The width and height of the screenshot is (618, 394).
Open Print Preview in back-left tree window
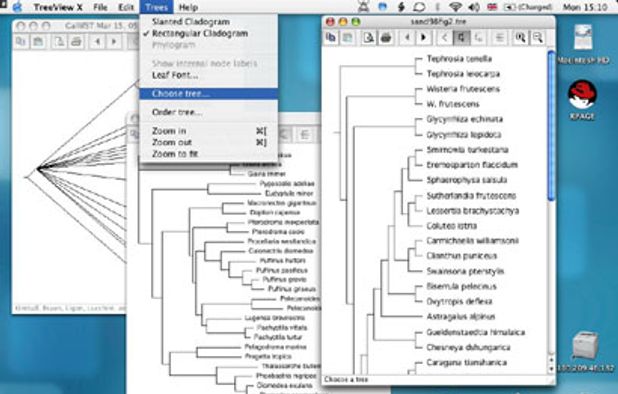coord(59,42)
